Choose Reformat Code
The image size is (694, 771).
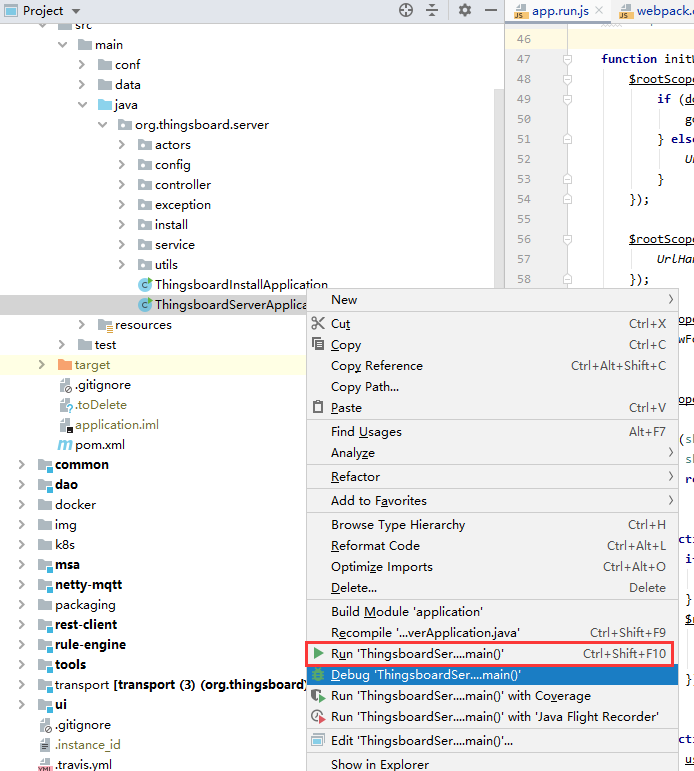click(x=492, y=546)
